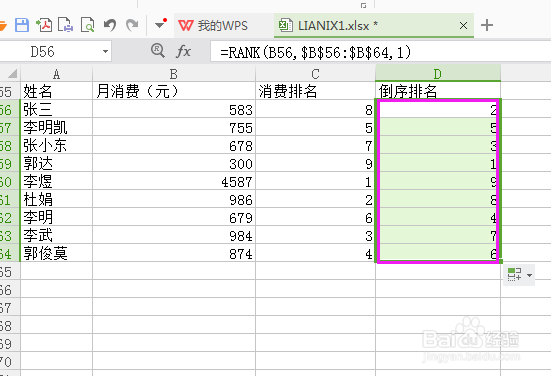The image size is (551, 376).
Task: Add a new document tab
Action: 487,25
